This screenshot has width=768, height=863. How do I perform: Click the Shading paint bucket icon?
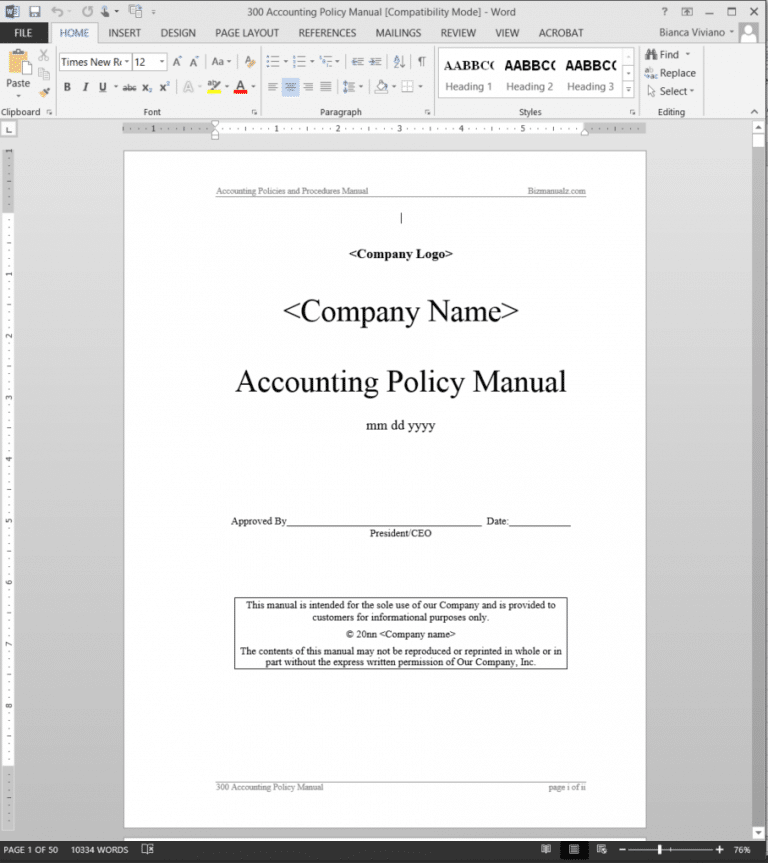pos(382,87)
